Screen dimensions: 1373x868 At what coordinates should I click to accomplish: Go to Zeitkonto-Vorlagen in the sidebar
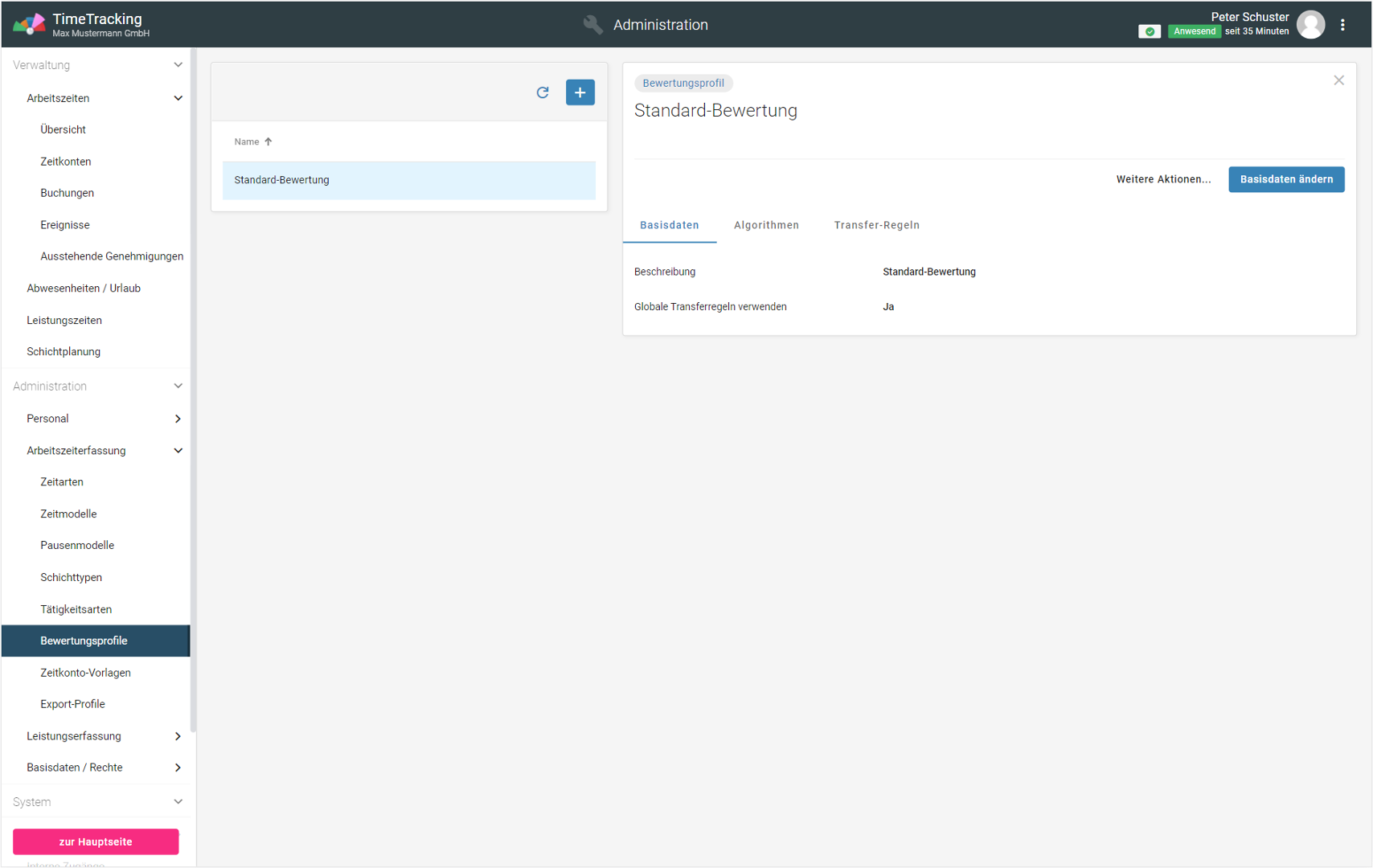(85, 673)
